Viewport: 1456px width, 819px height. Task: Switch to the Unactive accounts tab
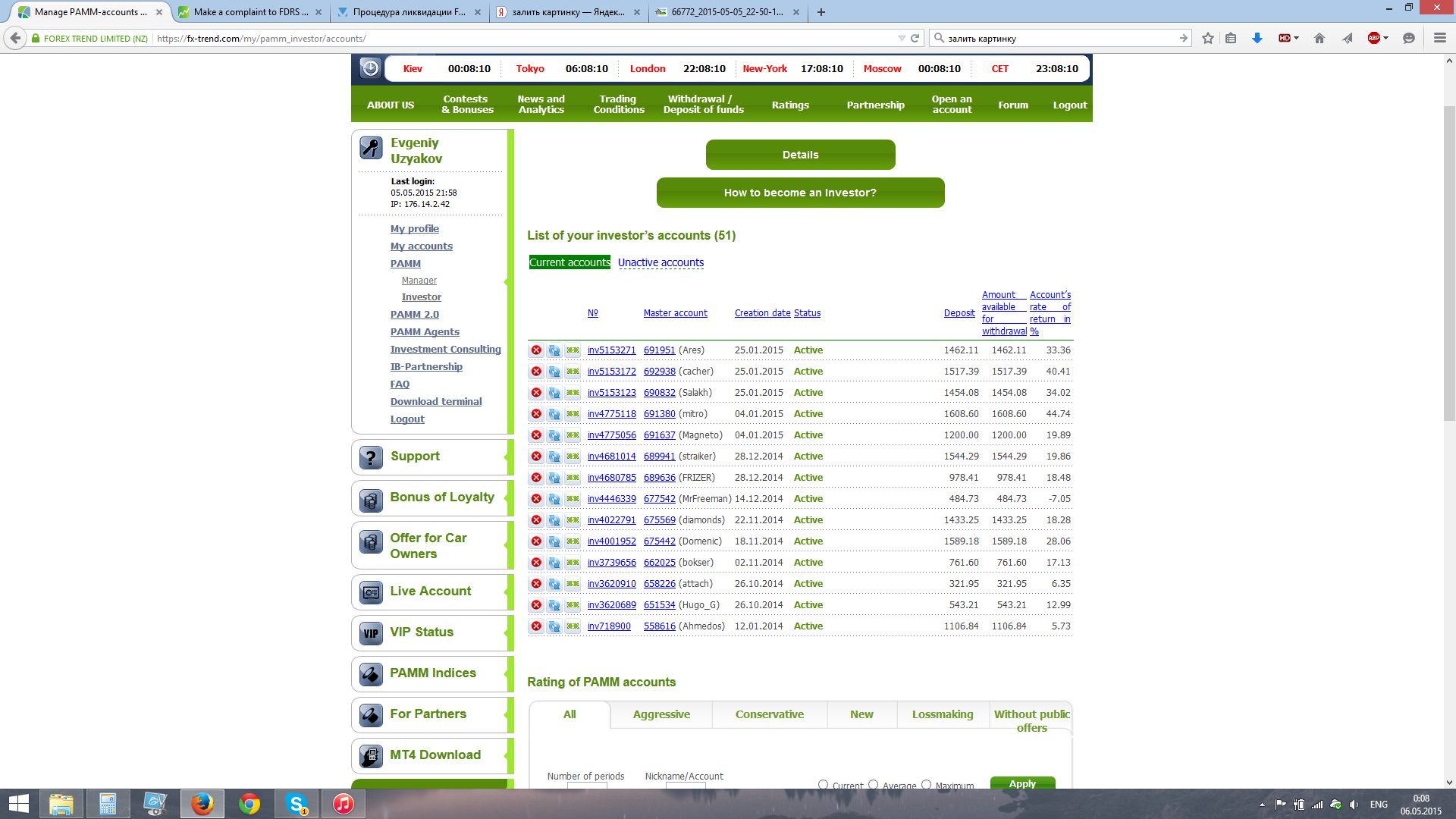[x=661, y=262]
